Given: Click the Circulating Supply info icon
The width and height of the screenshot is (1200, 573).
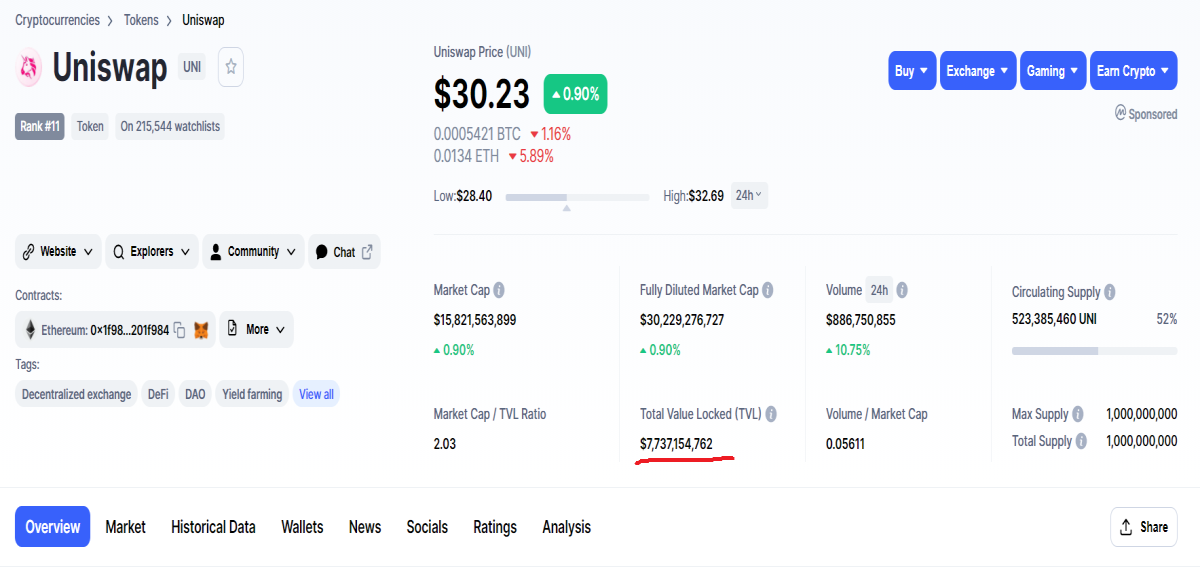Looking at the screenshot, I should [x=1110, y=292].
